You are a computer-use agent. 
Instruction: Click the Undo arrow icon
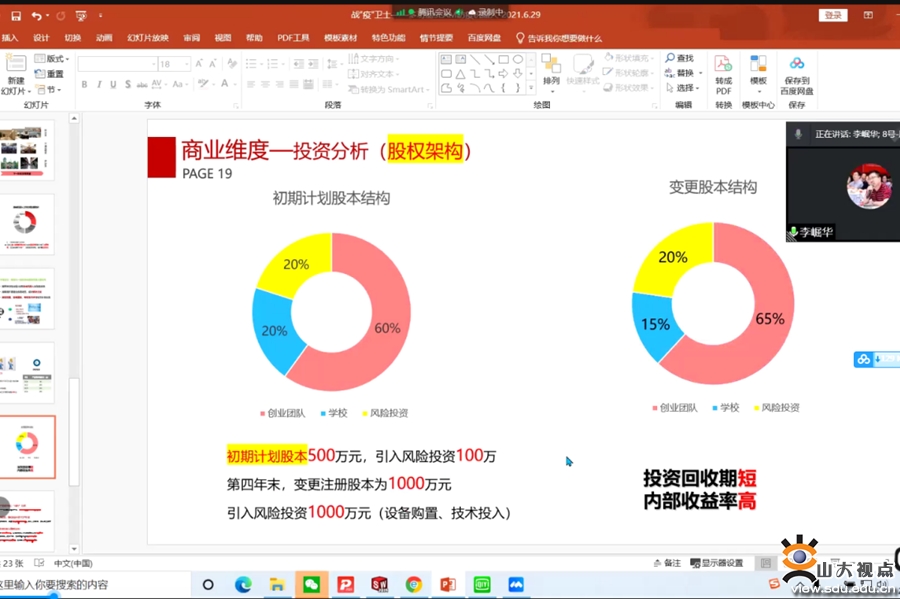[x=36, y=16]
